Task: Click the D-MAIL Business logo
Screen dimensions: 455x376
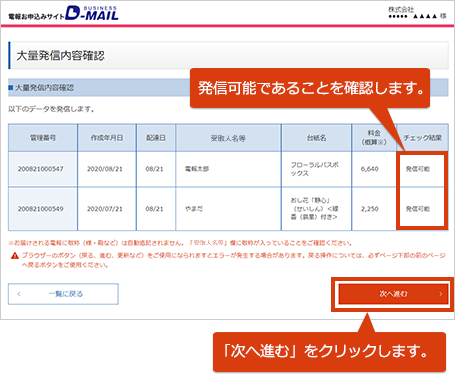Action: coord(92,13)
